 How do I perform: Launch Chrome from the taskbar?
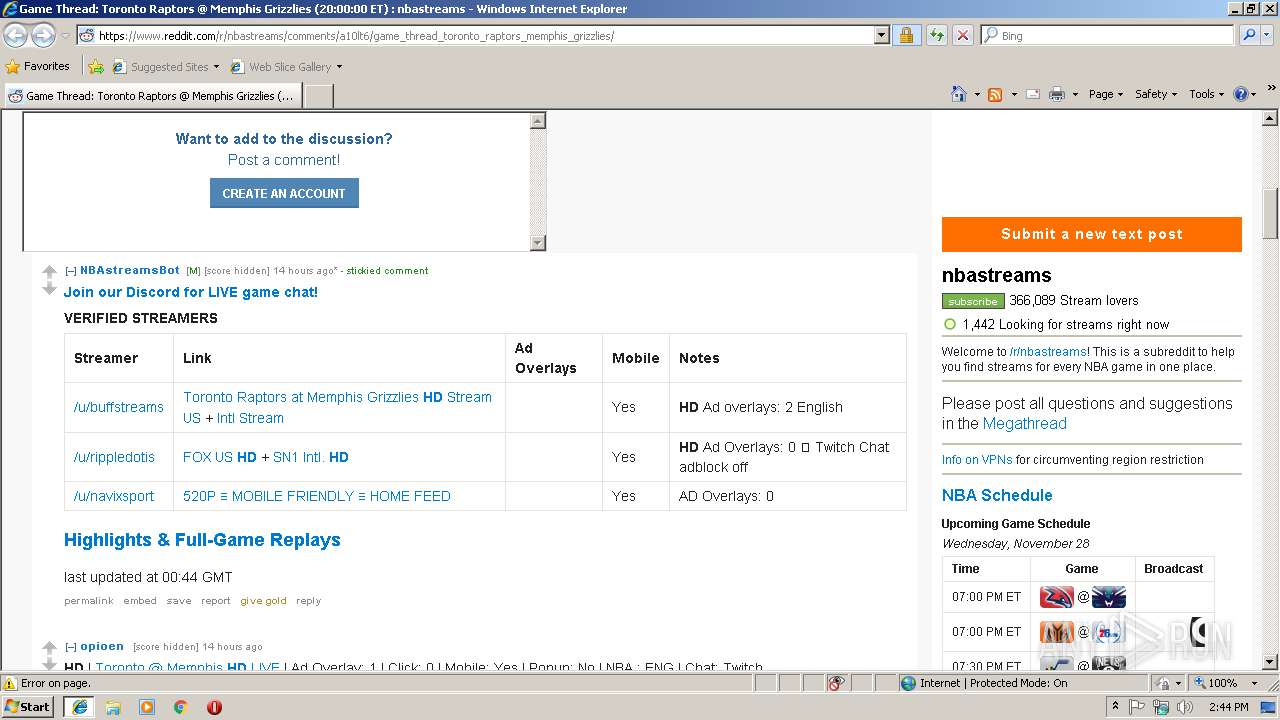180,707
